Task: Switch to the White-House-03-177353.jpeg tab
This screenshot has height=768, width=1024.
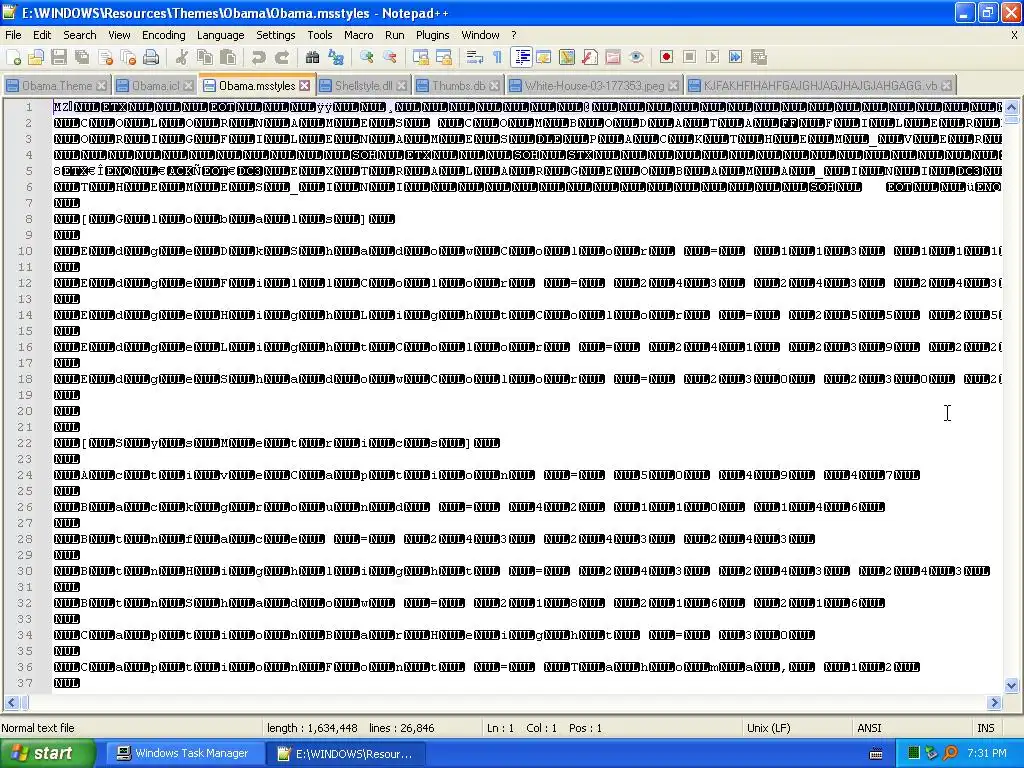Action: tap(594, 86)
